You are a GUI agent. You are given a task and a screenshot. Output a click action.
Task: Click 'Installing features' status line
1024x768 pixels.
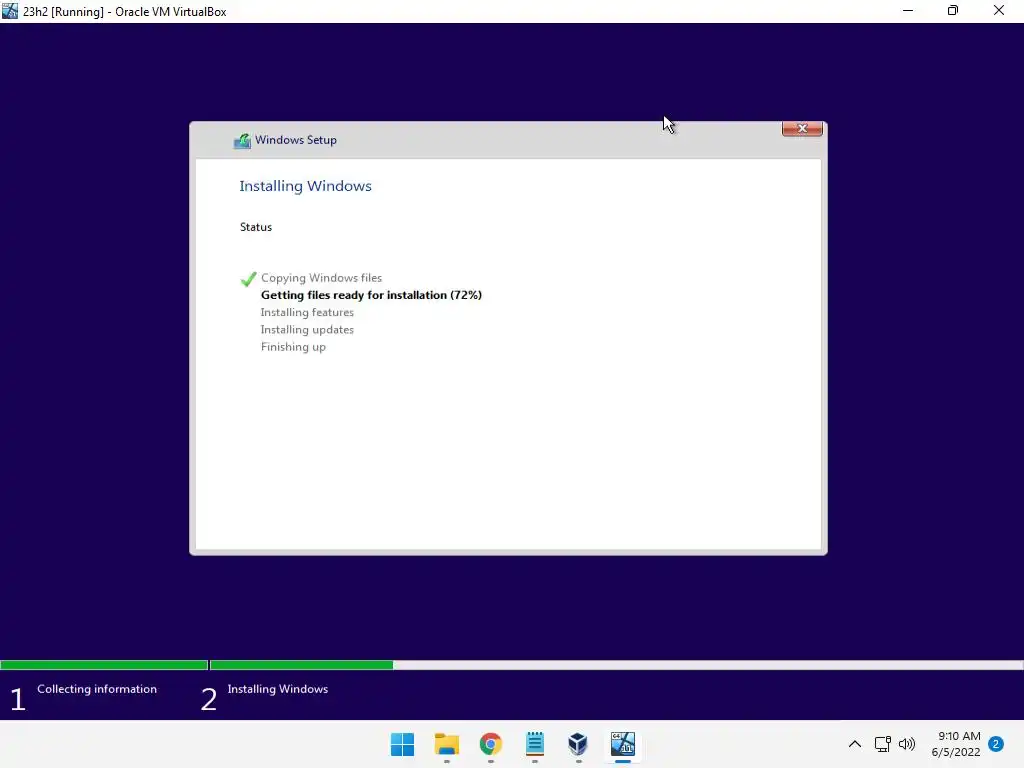click(x=307, y=312)
